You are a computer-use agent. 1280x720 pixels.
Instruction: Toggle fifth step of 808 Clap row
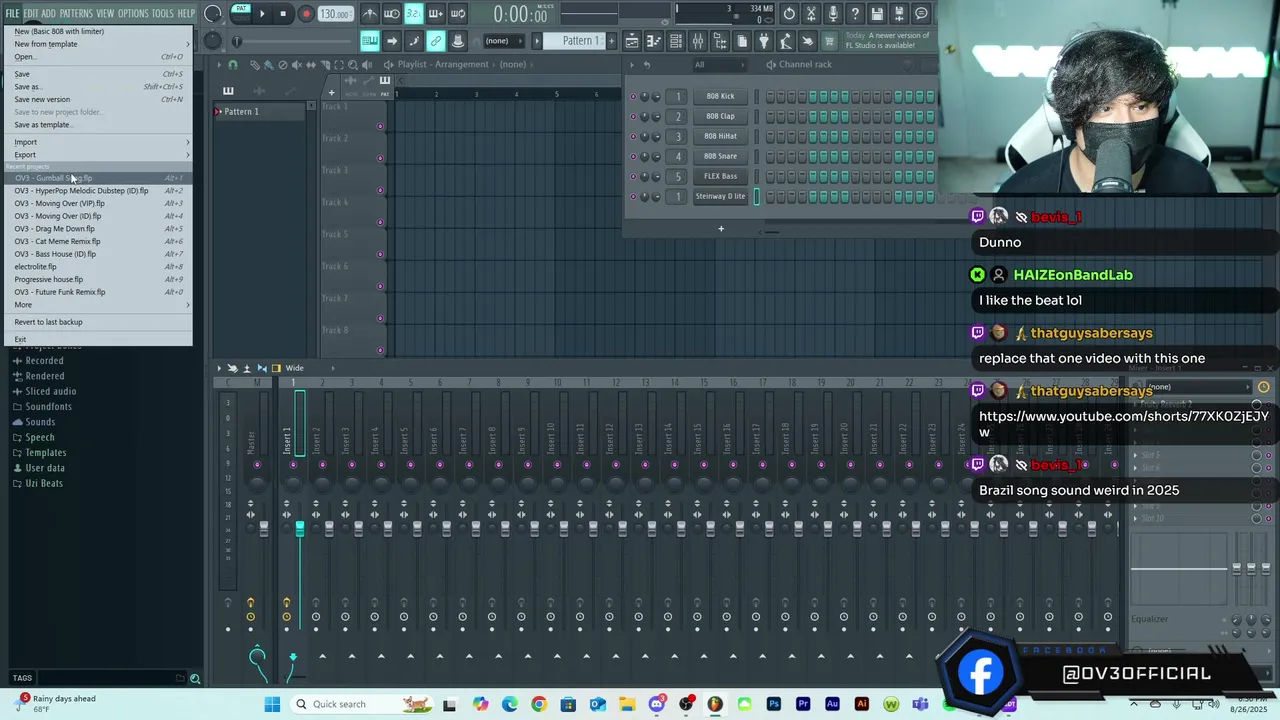point(813,116)
